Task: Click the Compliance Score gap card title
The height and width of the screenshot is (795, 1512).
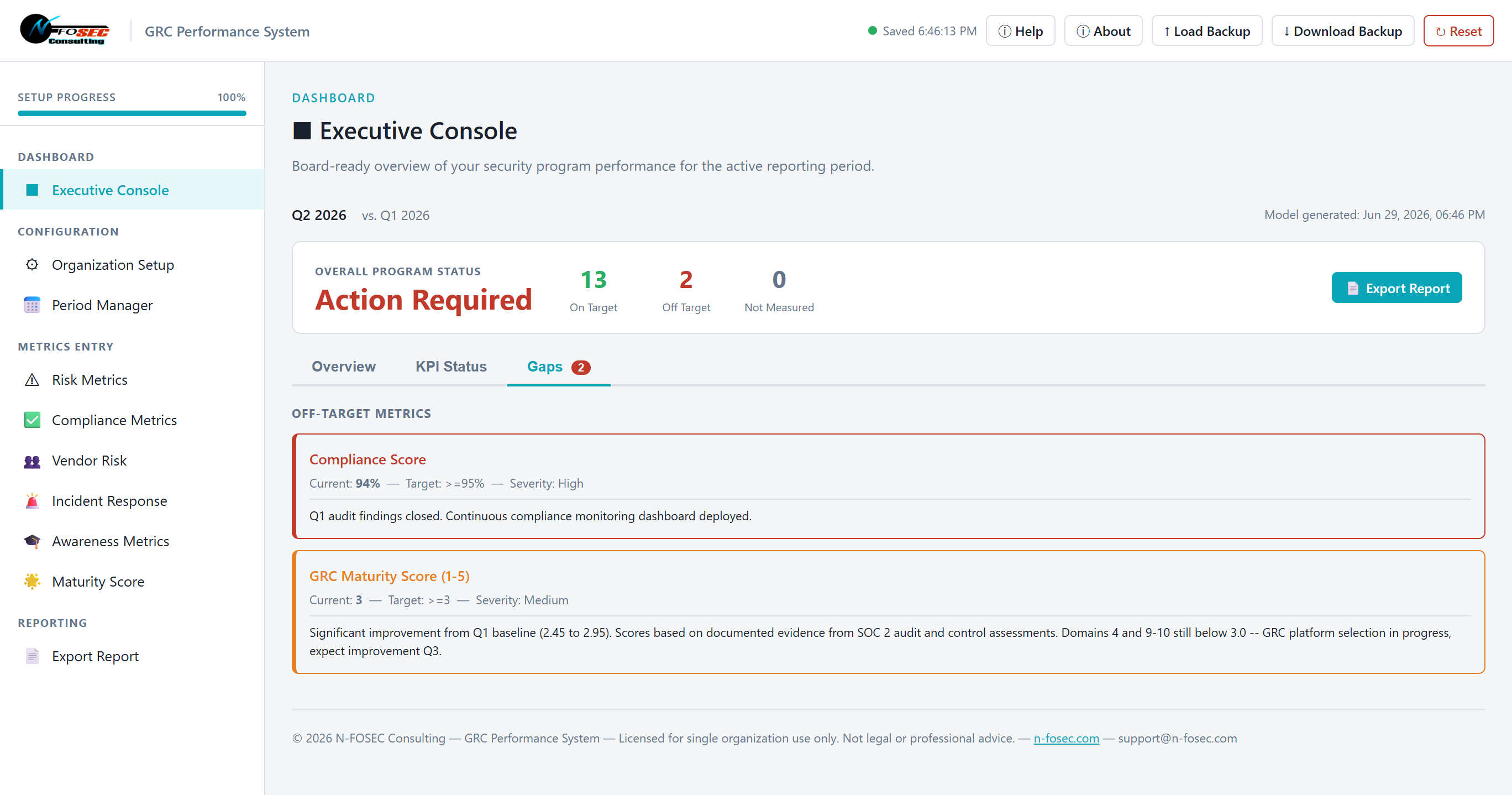Action: tap(368, 460)
